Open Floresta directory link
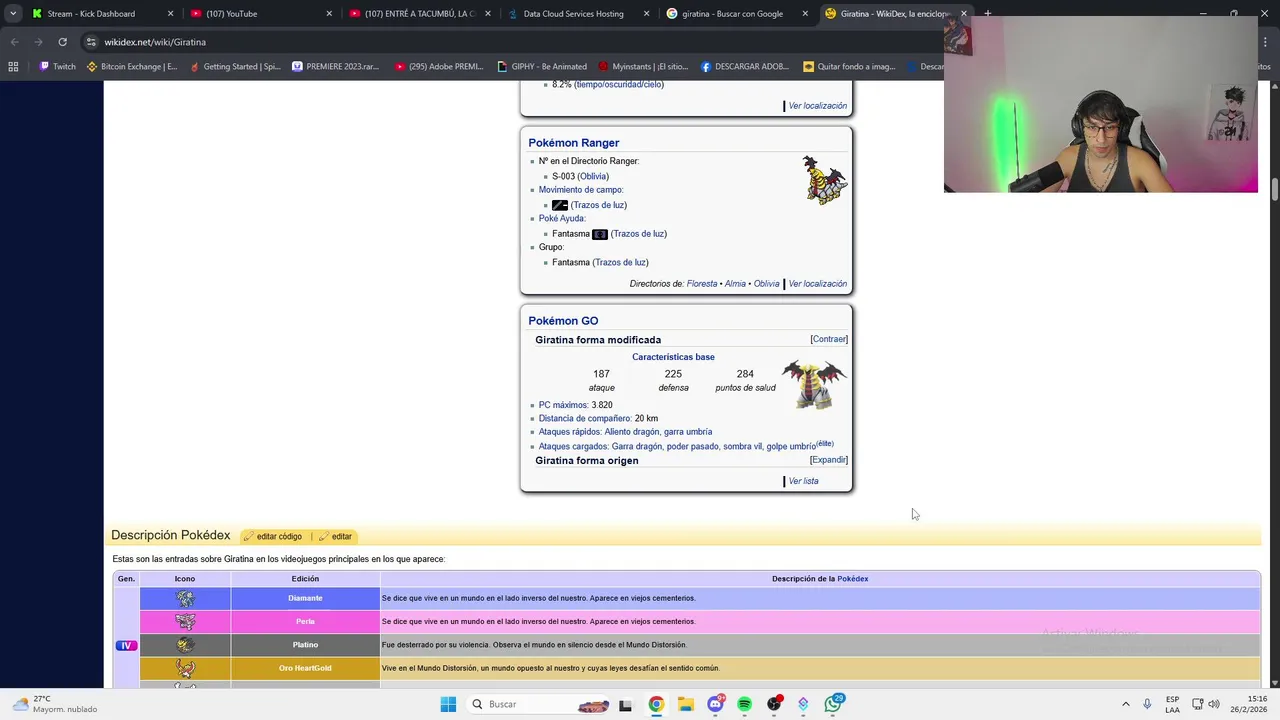 [x=702, y=284]
